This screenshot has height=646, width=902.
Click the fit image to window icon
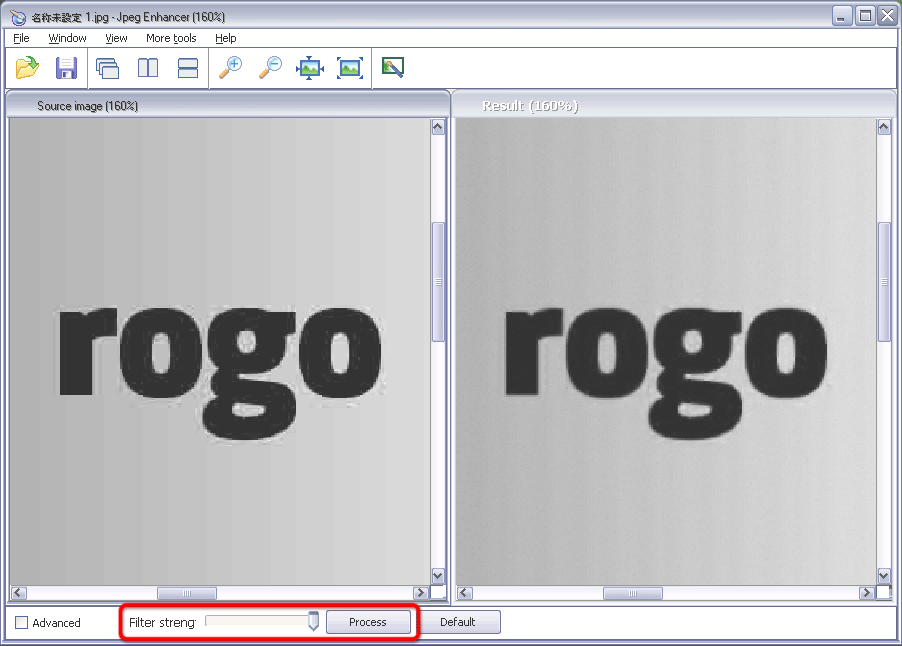pyautogui.click(x=310, y=68)
